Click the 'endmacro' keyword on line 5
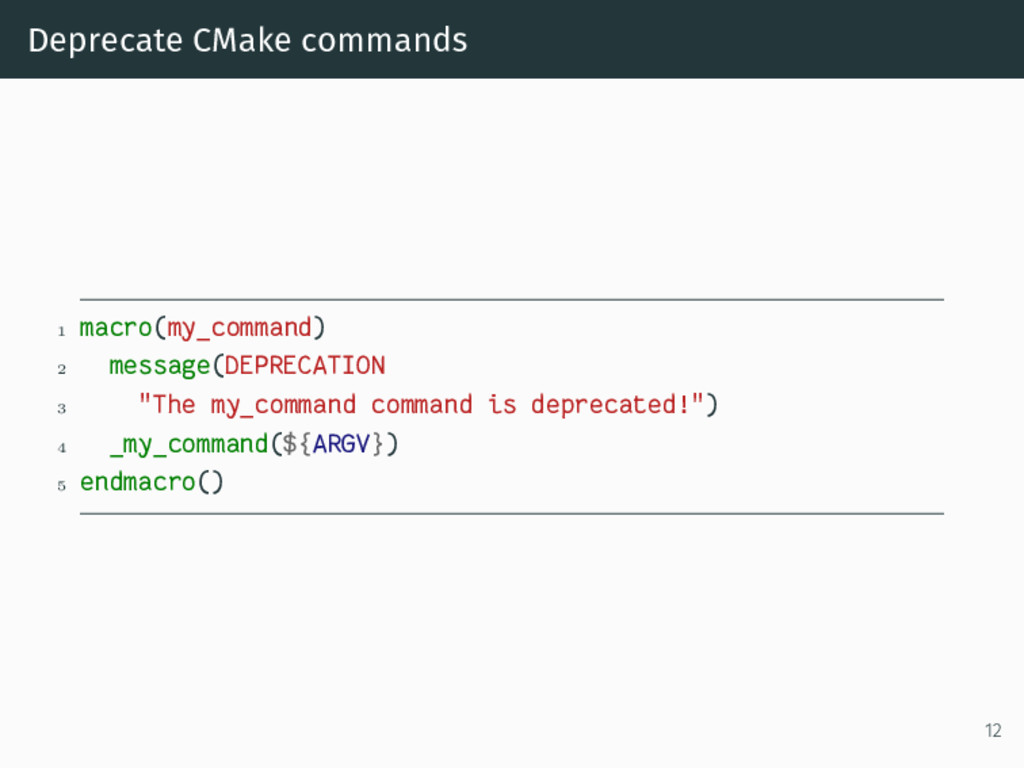This screenshot has height=768, width=1024. click(137, 482)
